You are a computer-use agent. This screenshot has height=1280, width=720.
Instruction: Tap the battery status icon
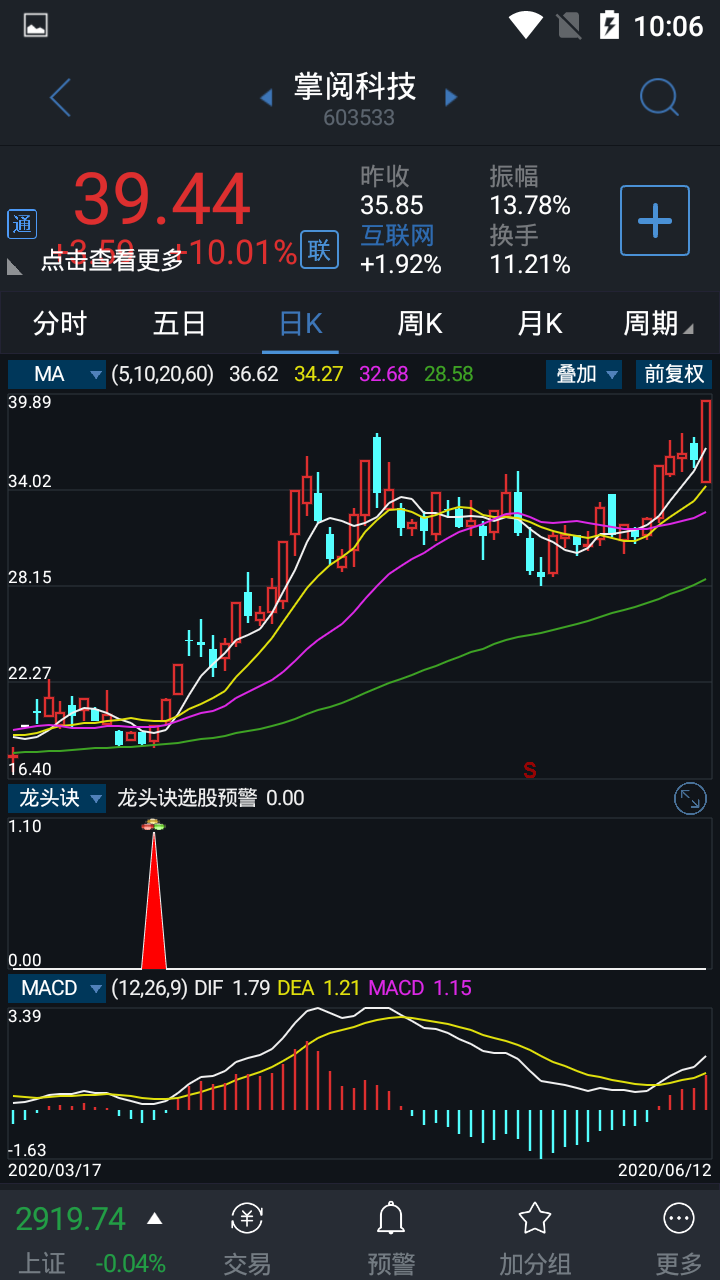[608, 25]
